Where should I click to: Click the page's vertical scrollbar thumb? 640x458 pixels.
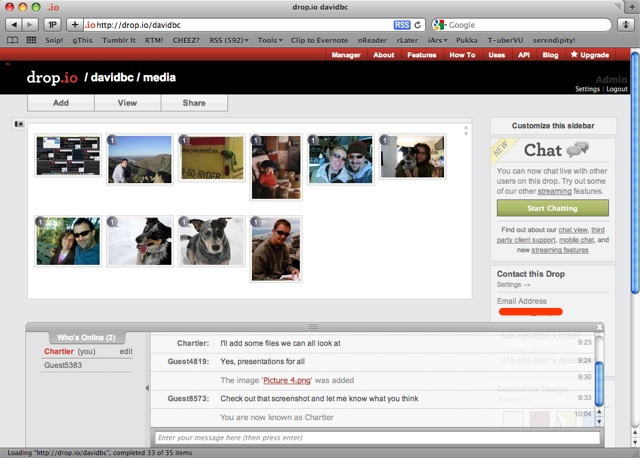point(635,173)
